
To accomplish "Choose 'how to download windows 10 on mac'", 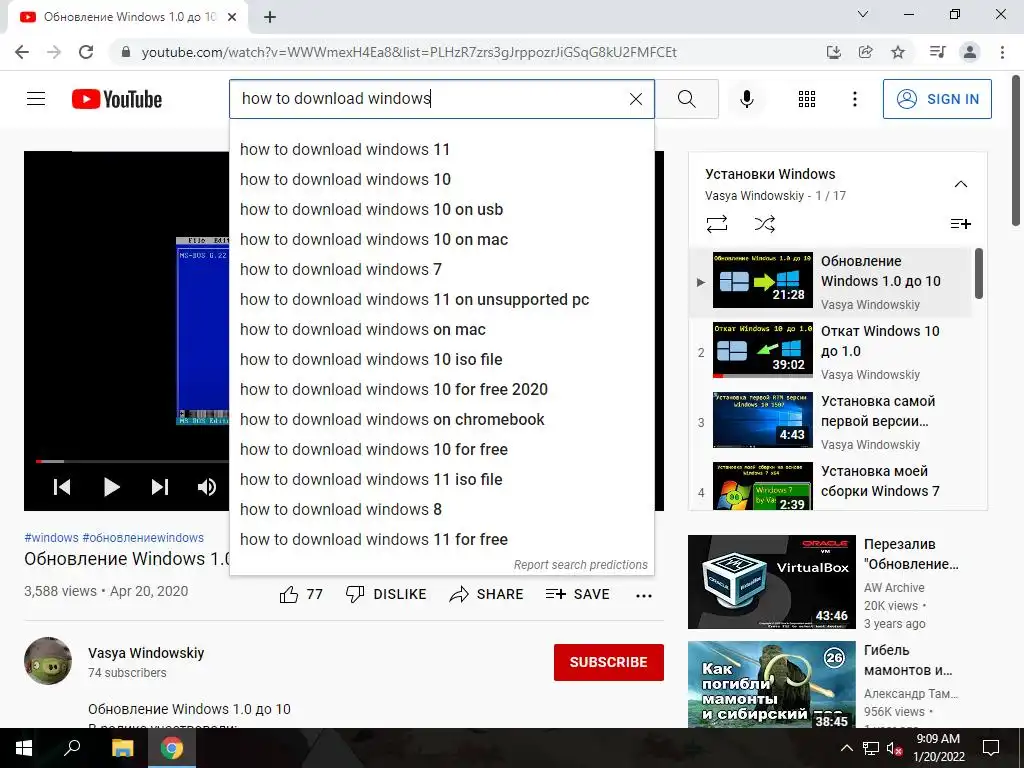I will pyautogui.click(x=441, y=240).
